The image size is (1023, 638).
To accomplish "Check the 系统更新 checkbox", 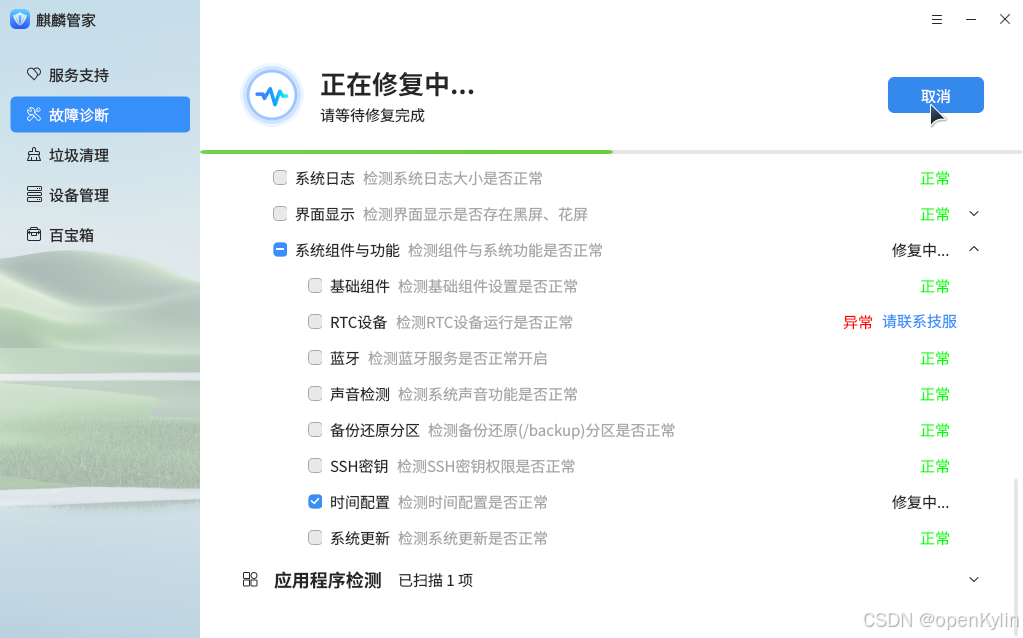I will (315, 538).
